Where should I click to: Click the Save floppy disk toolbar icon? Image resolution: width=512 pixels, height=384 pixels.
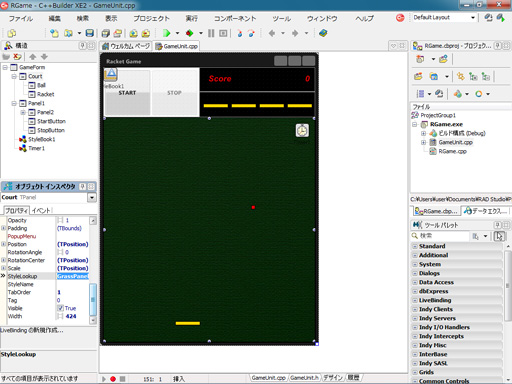pyautogui.click(x=89, y=33)
